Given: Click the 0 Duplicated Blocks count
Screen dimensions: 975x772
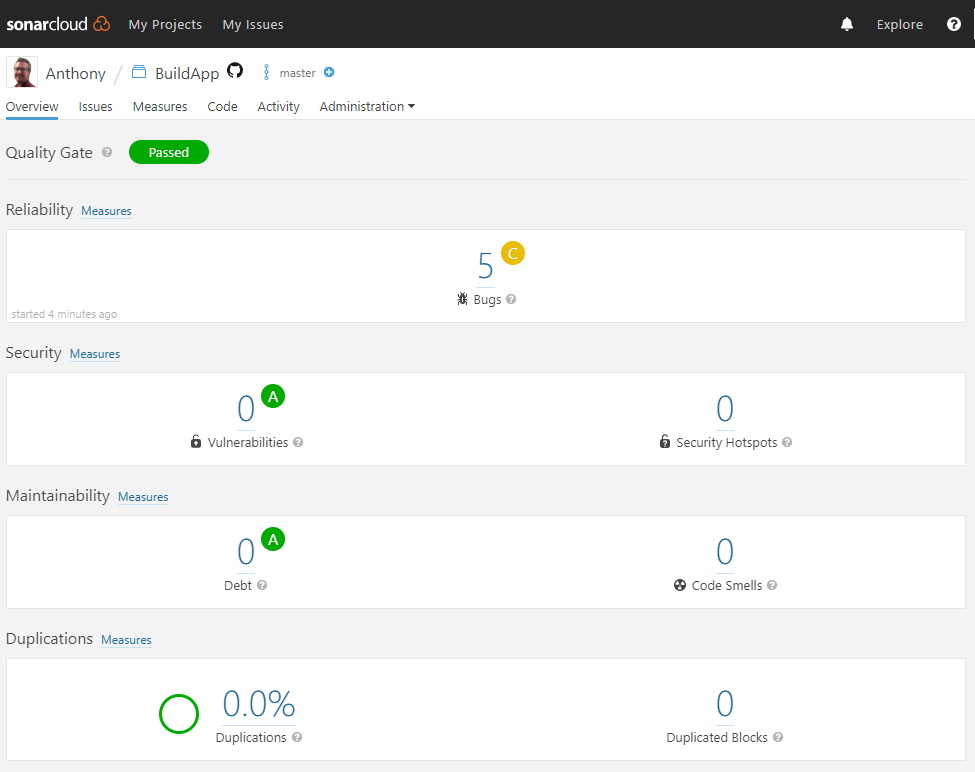Looking at the screenshot, I should tap(725, 704).
